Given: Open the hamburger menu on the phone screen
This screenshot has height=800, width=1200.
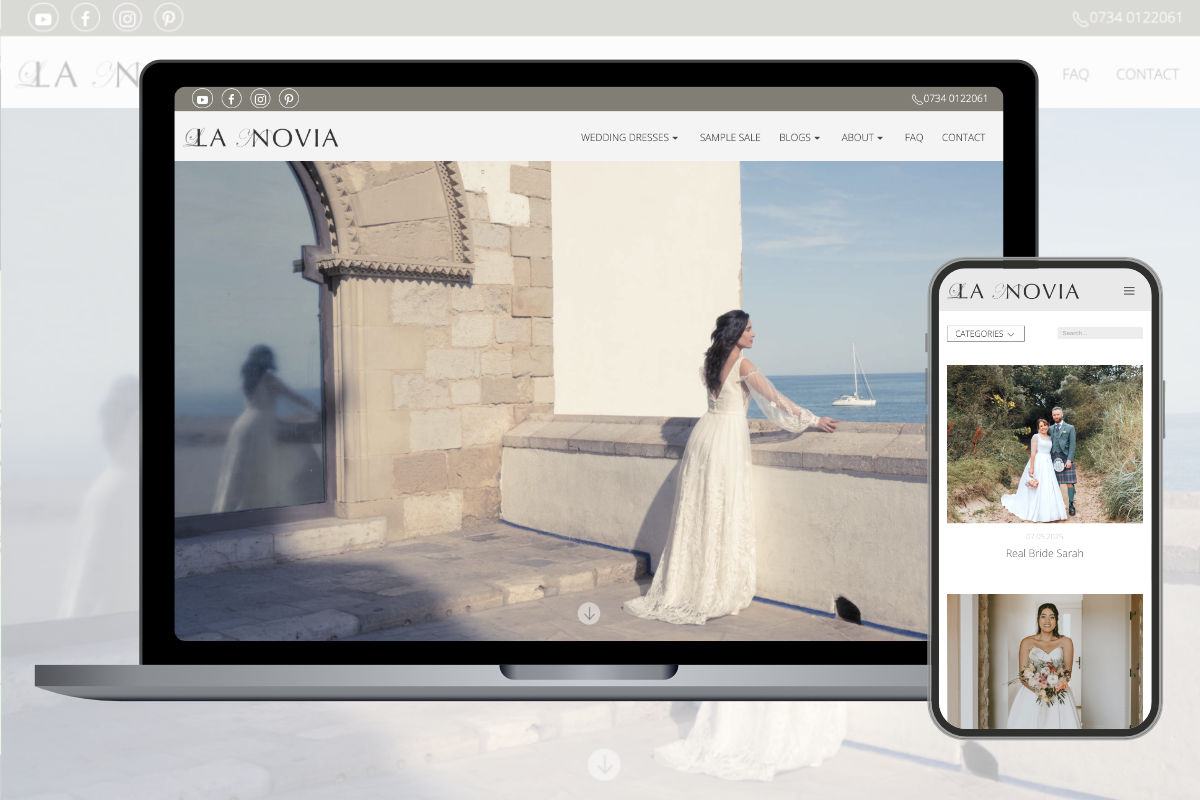Looking at the screenshot, I should [1129, 291].
